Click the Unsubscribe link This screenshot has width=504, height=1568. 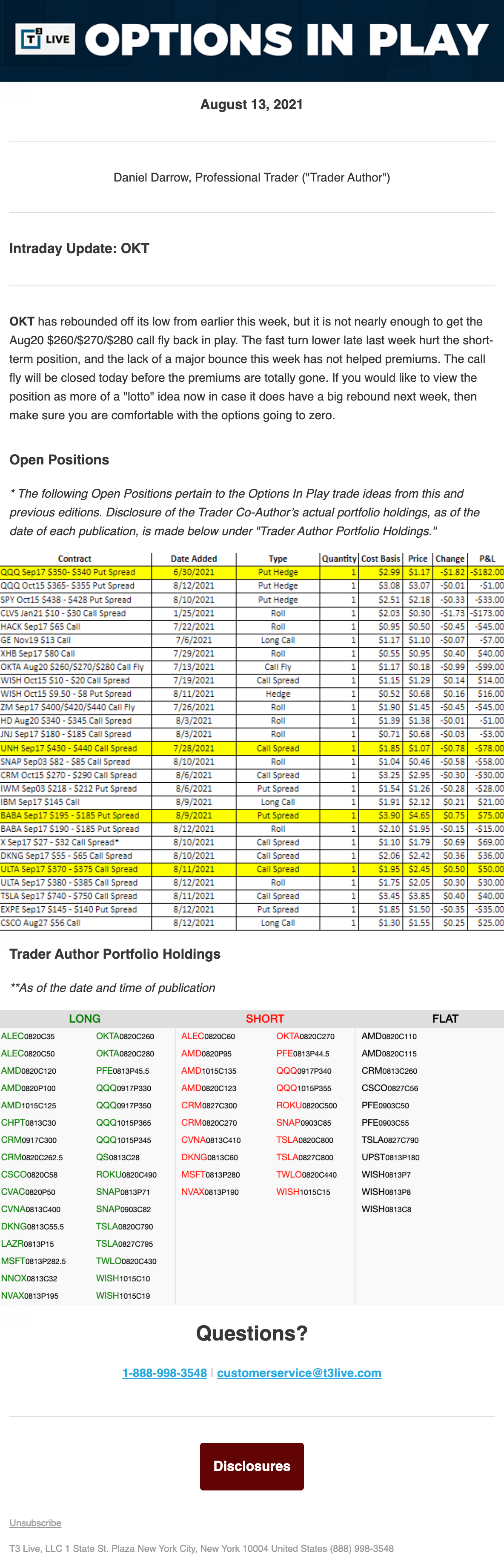point(35,1522)
